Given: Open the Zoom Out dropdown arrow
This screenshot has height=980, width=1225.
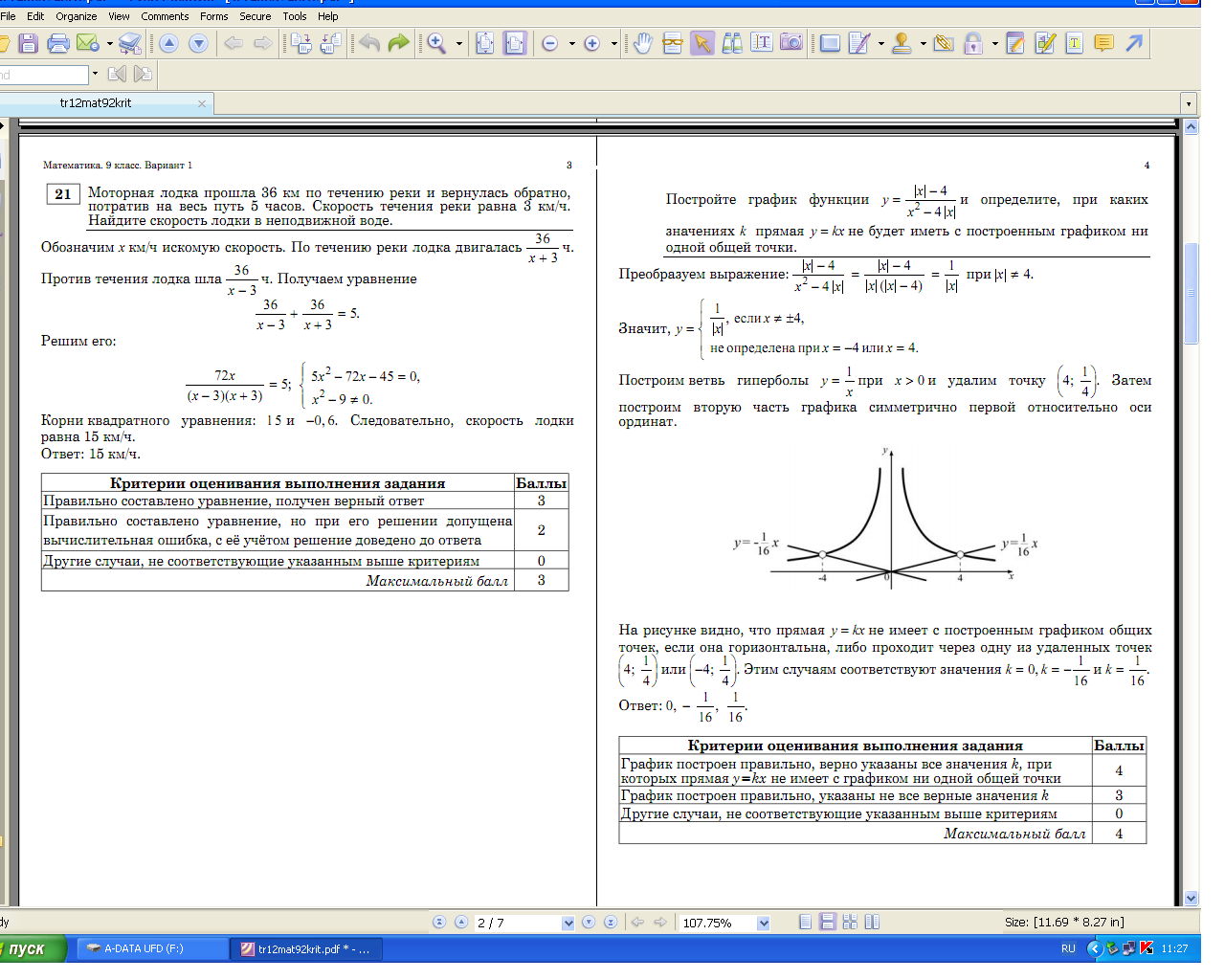Looking at the screenshot, I should point(572,43).
